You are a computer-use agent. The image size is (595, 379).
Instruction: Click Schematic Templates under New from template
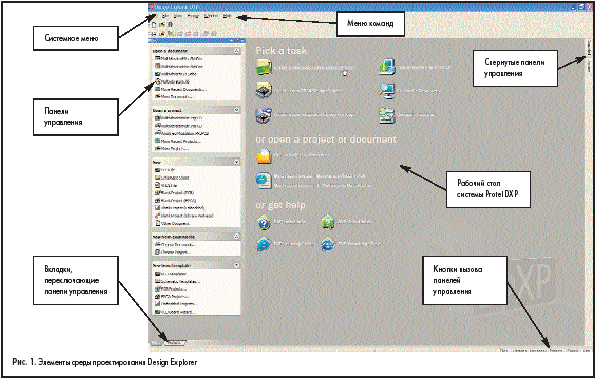tap(178, 281)
